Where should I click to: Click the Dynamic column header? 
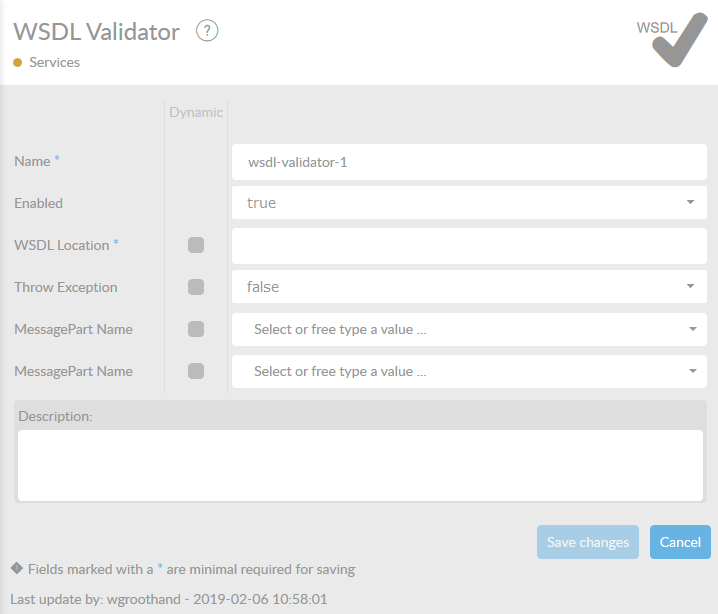tap(196, 112)
